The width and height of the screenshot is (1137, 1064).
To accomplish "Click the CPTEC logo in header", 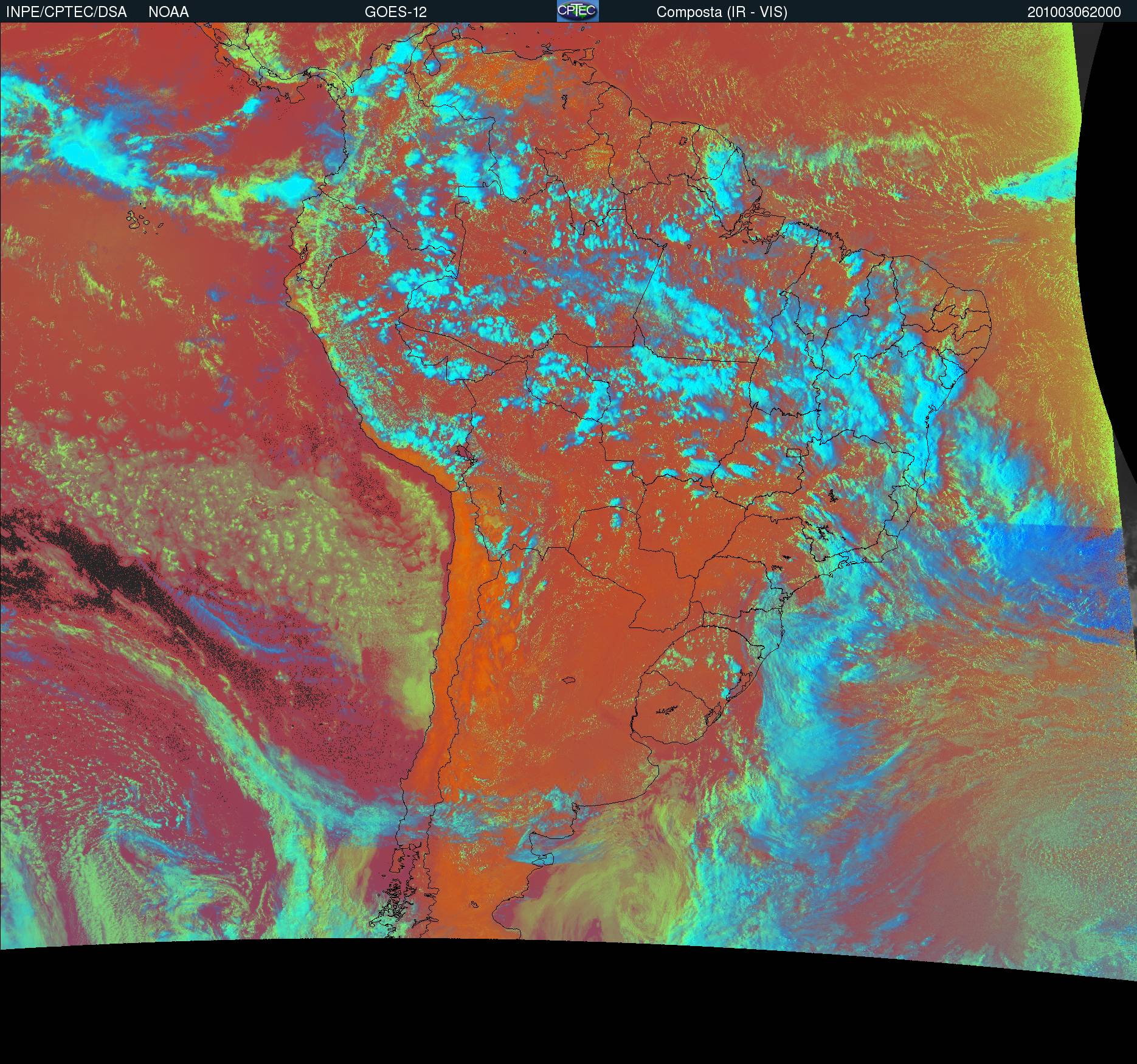I will (x=578, y=11).
